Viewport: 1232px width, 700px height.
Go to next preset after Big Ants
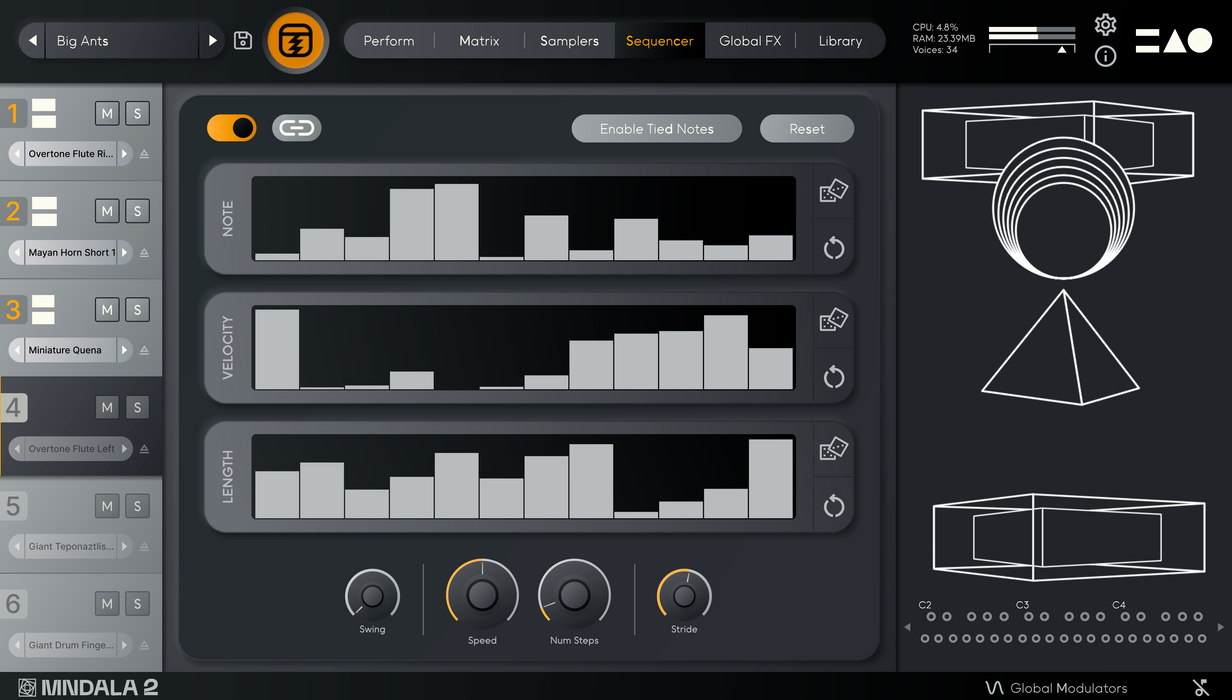coord(212,41)
